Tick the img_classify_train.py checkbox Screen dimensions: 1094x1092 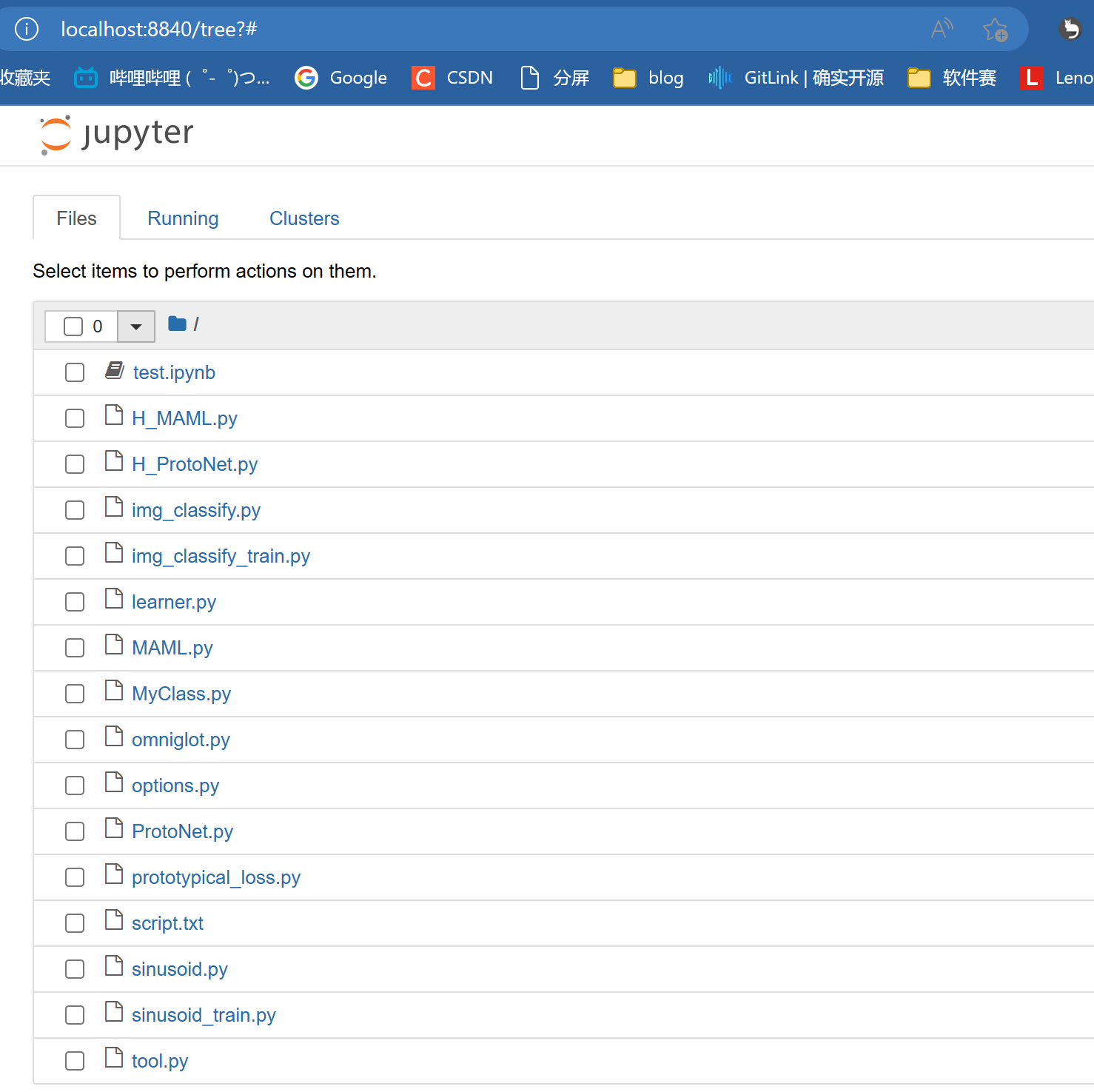(x=75, y=556)
